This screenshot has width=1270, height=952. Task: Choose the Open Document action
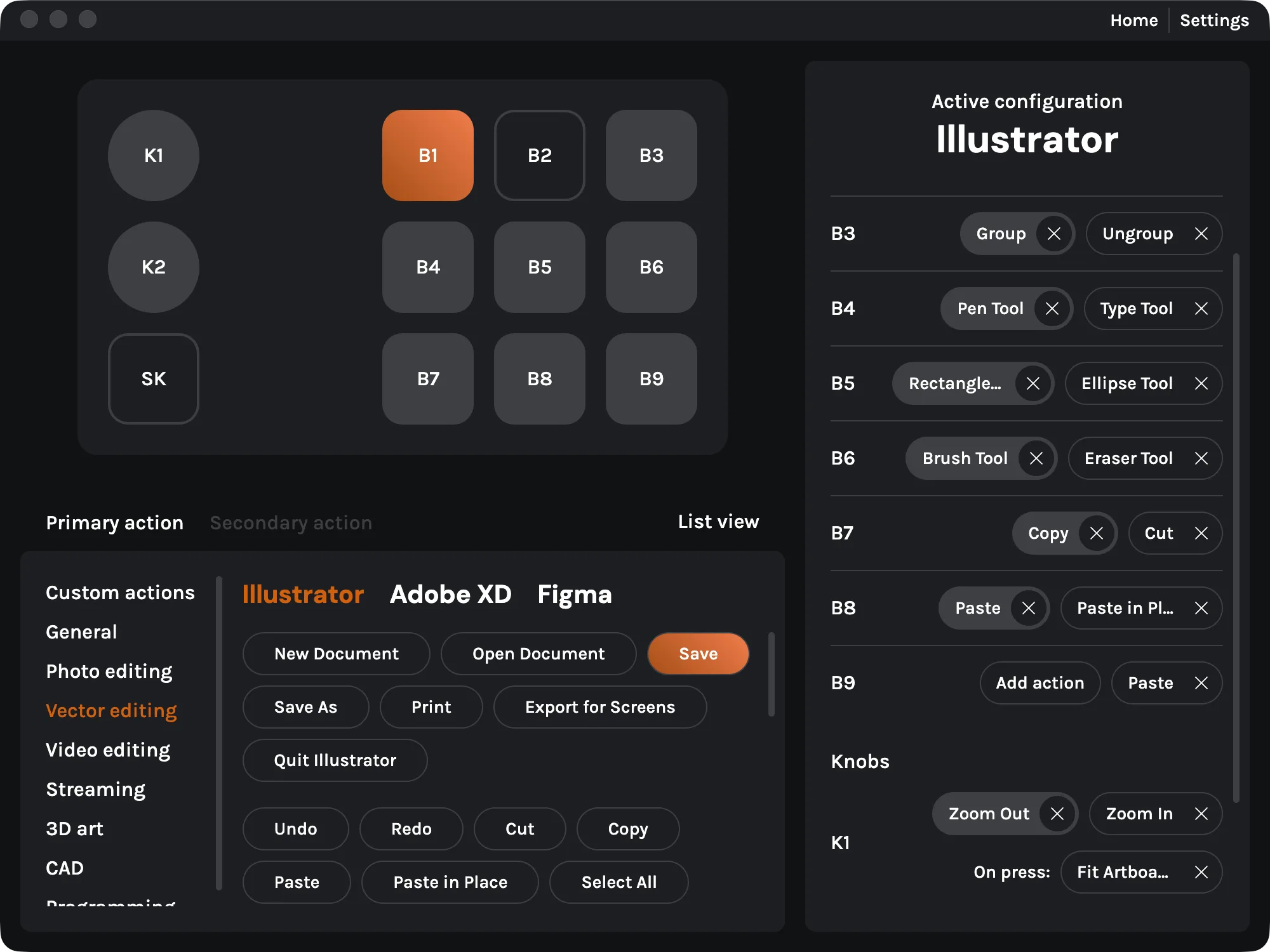click(x=538, y=654)
